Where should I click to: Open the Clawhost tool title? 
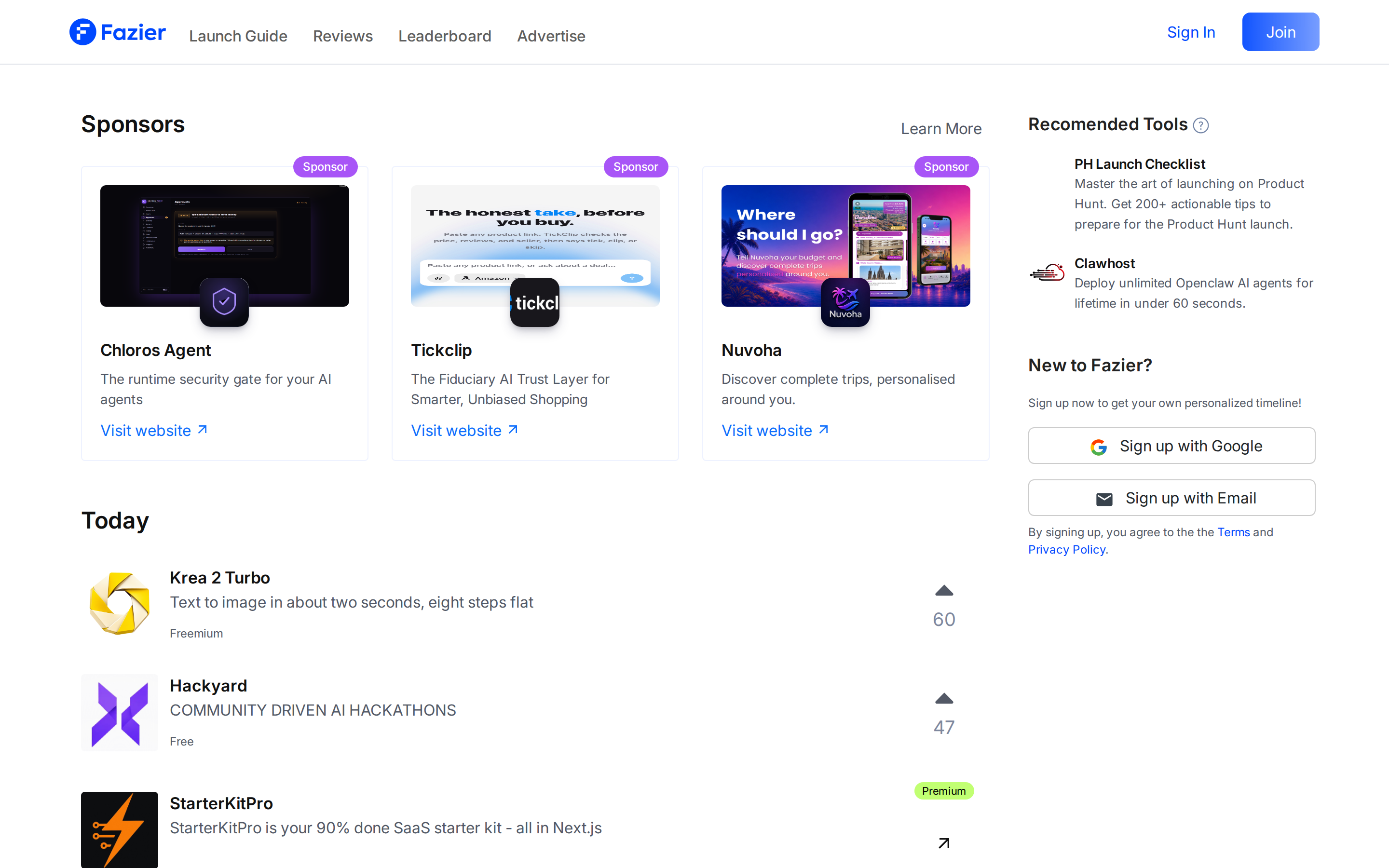[1104, 263]
